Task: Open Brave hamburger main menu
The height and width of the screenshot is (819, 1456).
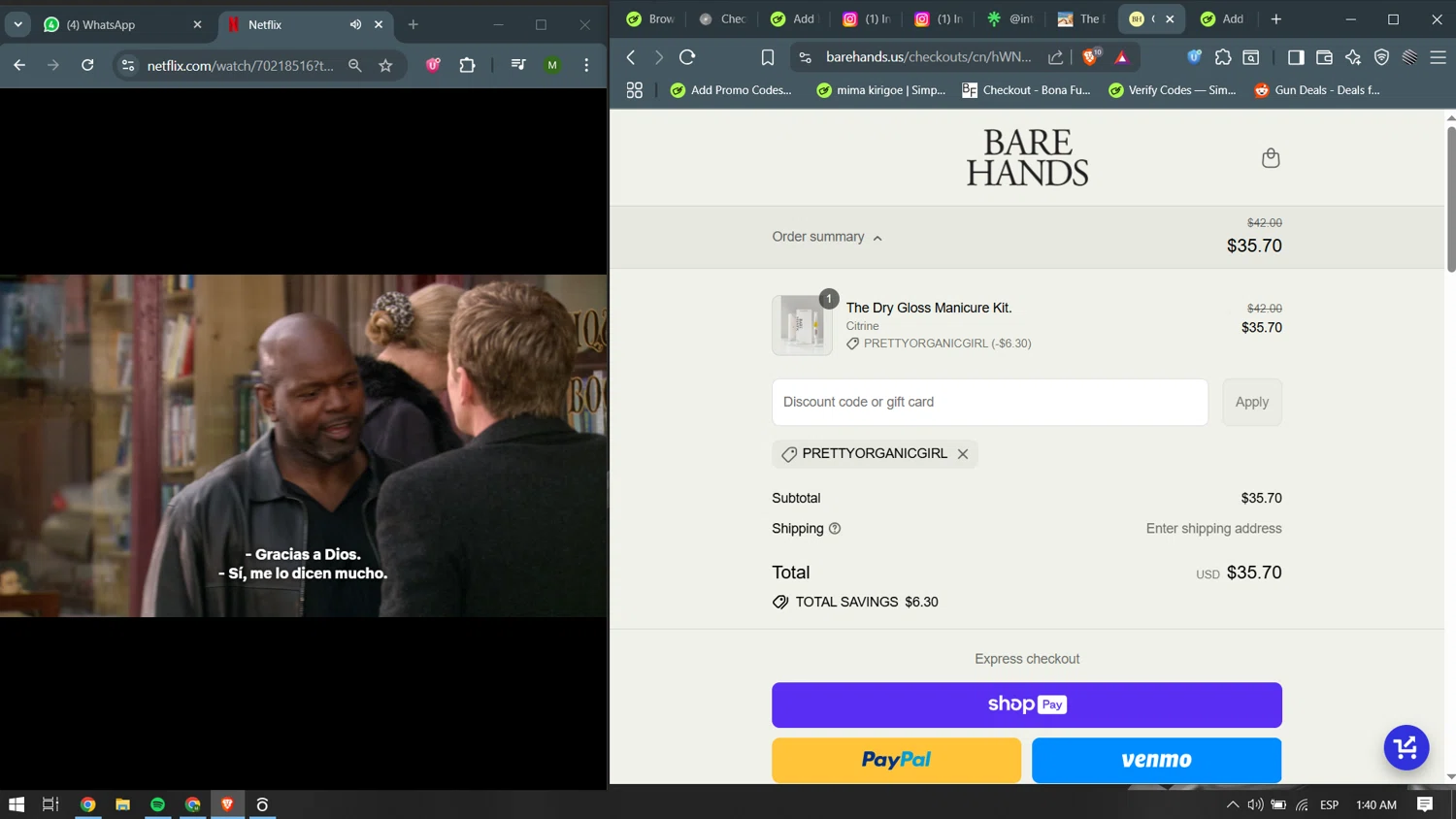Action: click(x=1439, y=57)
